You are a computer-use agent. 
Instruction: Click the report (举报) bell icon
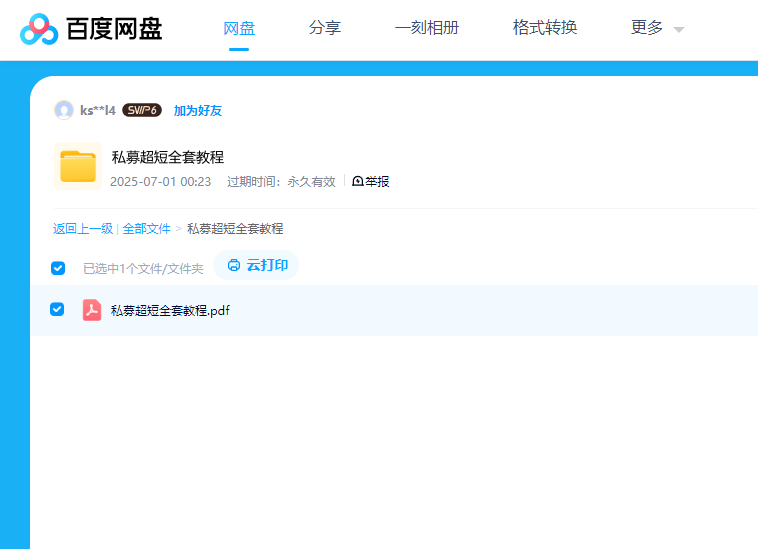pyautogui.click(x=358, y=181)
